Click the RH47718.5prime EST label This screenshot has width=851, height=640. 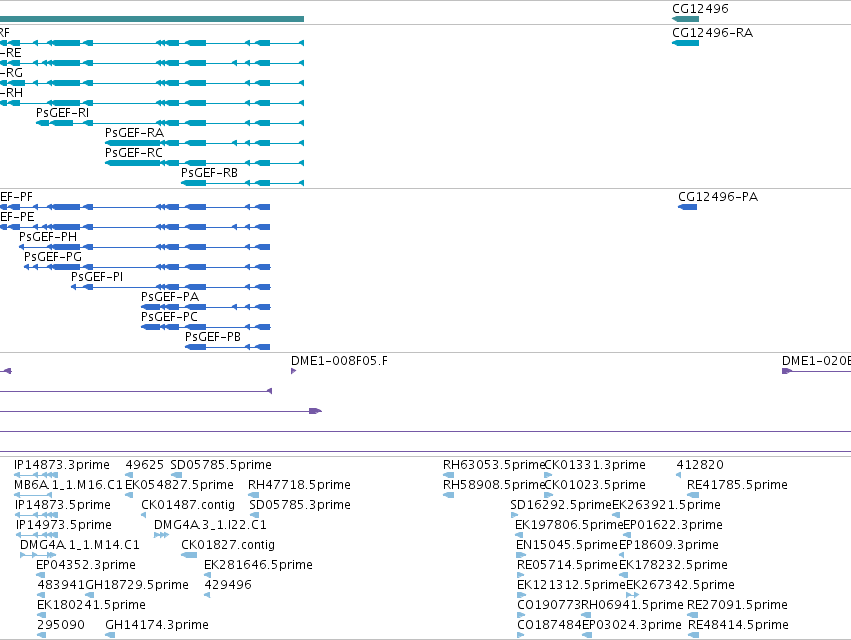(299, 485)
